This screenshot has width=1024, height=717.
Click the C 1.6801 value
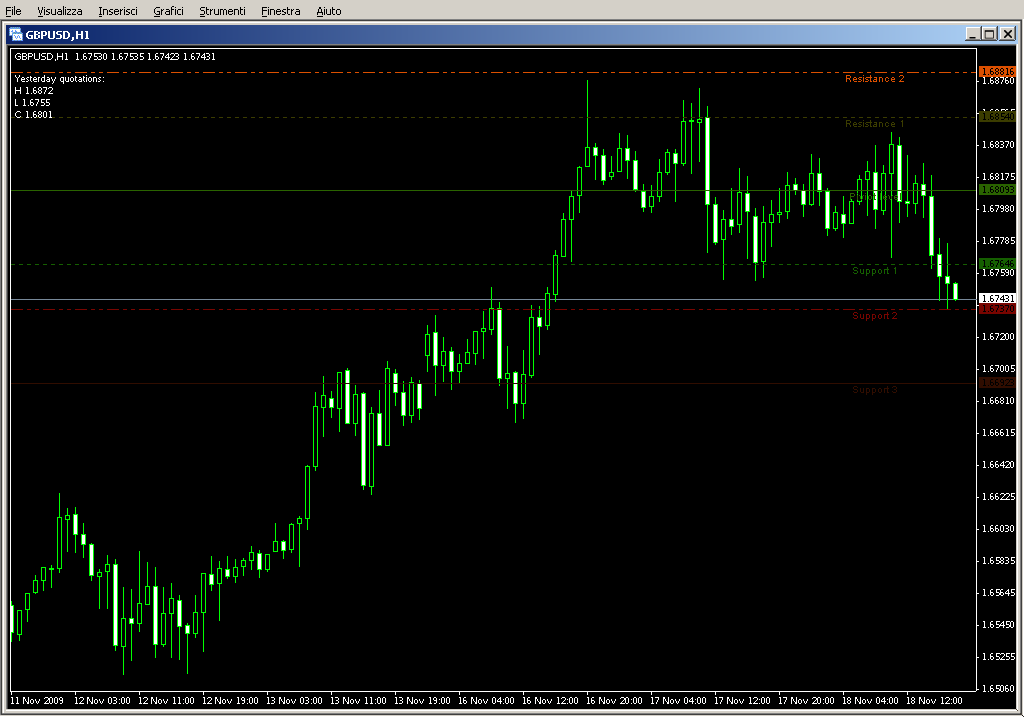(33, 115)
